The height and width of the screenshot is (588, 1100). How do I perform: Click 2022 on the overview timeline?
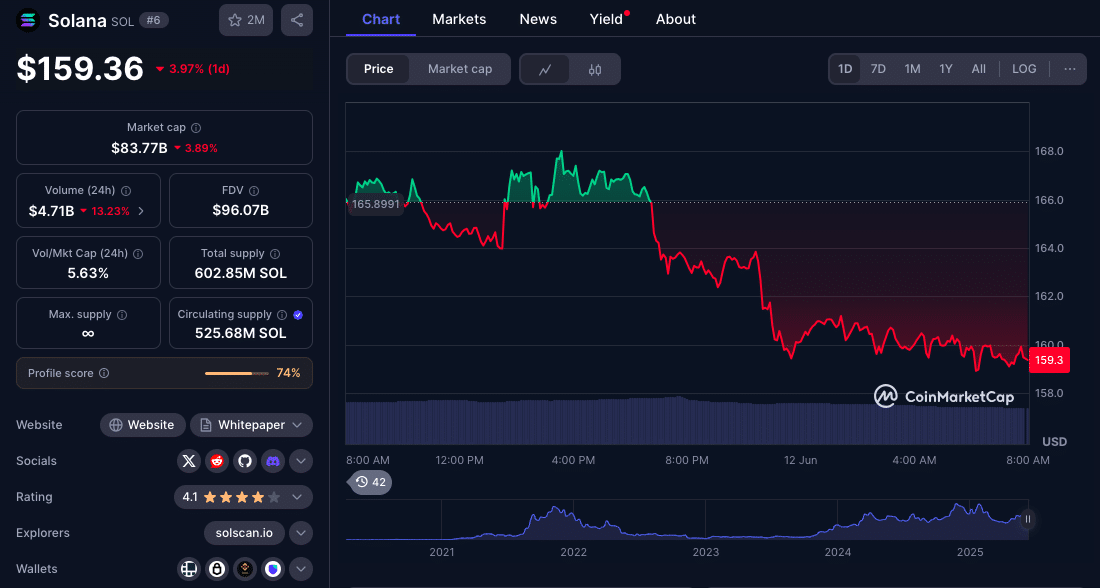[x=573, y=552]
